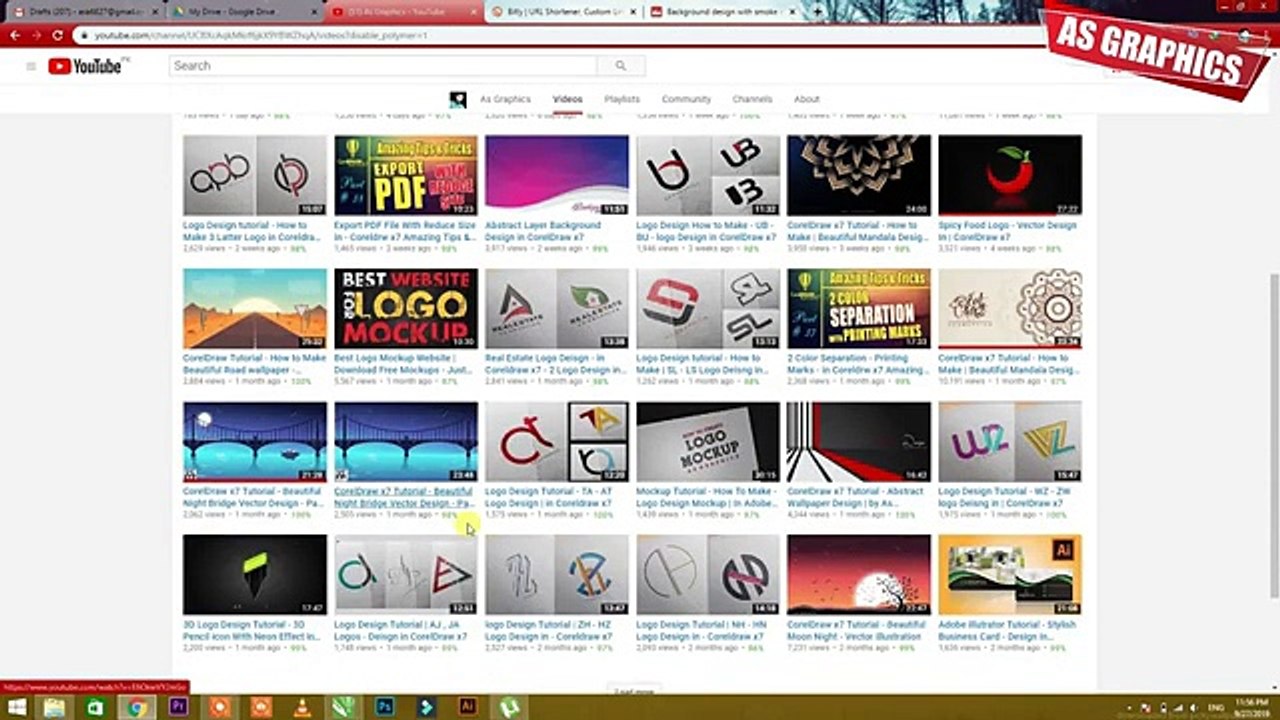Click the 3D Pencil Icon Neon Effect title link
Screen dimensions: 1280x720
(254, 630)
